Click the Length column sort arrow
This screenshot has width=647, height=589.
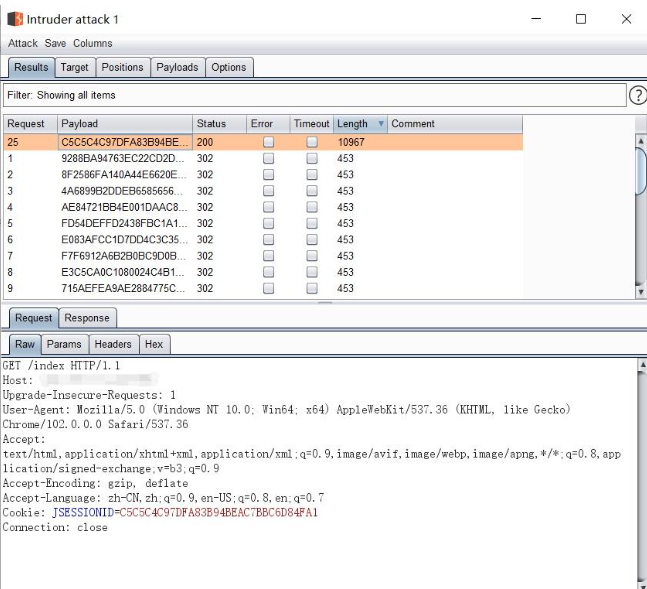pos(381,123)
